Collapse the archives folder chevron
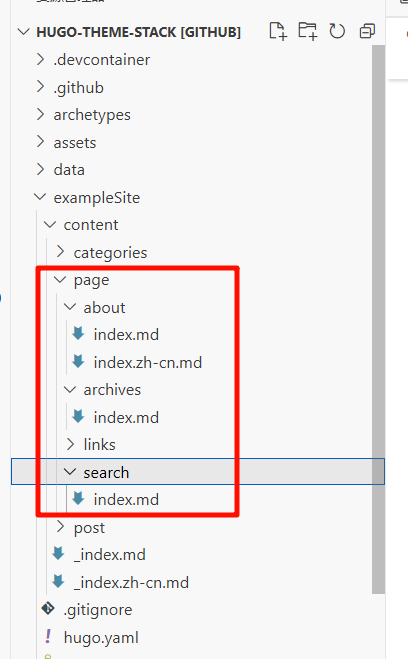Image resolution: width=408 pixels, height=659 pixels. click(x=70, y=389)
